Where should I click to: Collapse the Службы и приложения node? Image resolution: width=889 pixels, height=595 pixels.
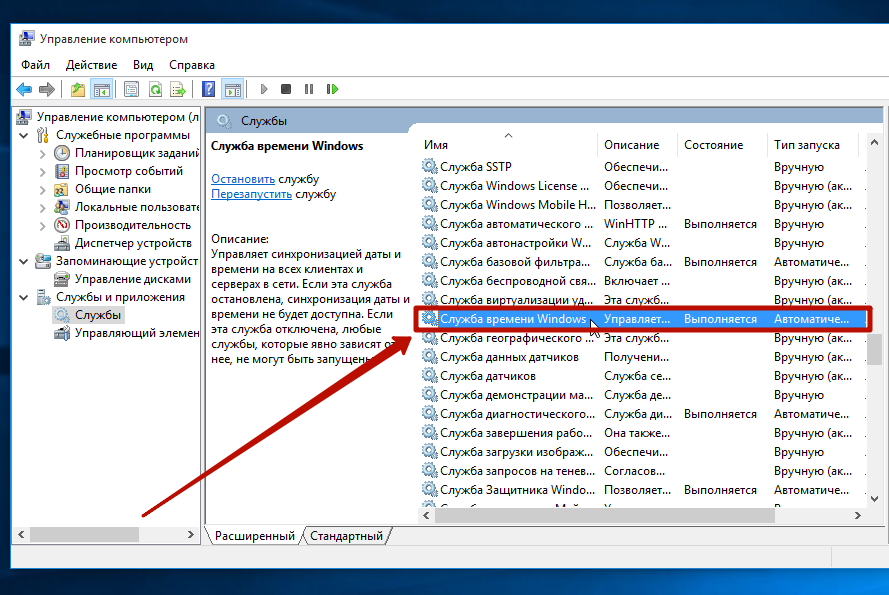[x=24, y=297]
